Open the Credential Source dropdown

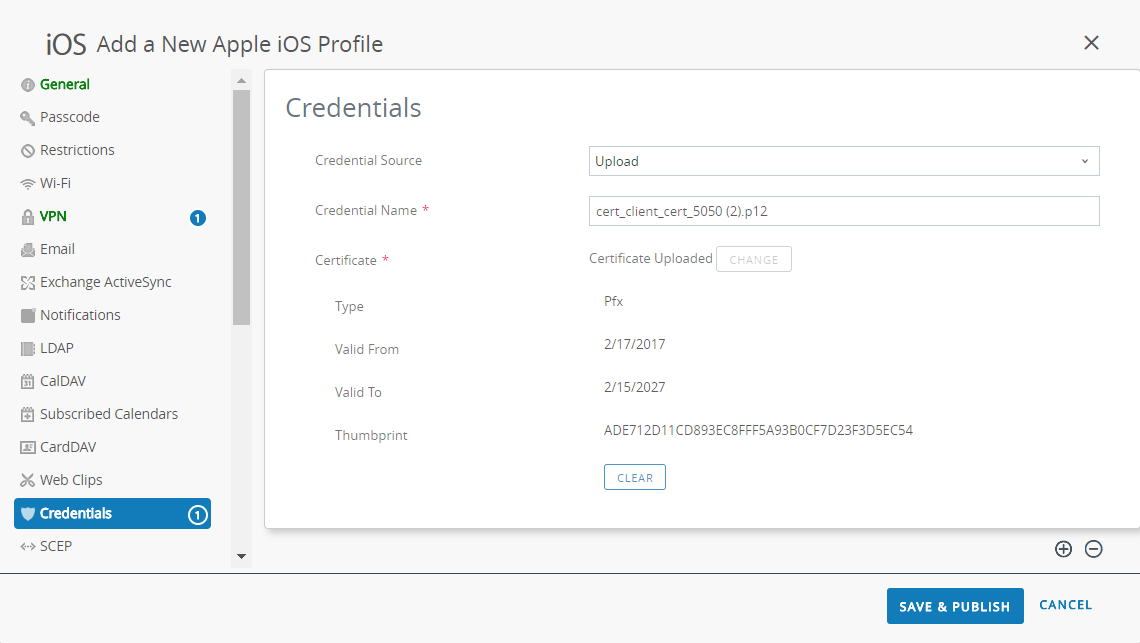844,161
